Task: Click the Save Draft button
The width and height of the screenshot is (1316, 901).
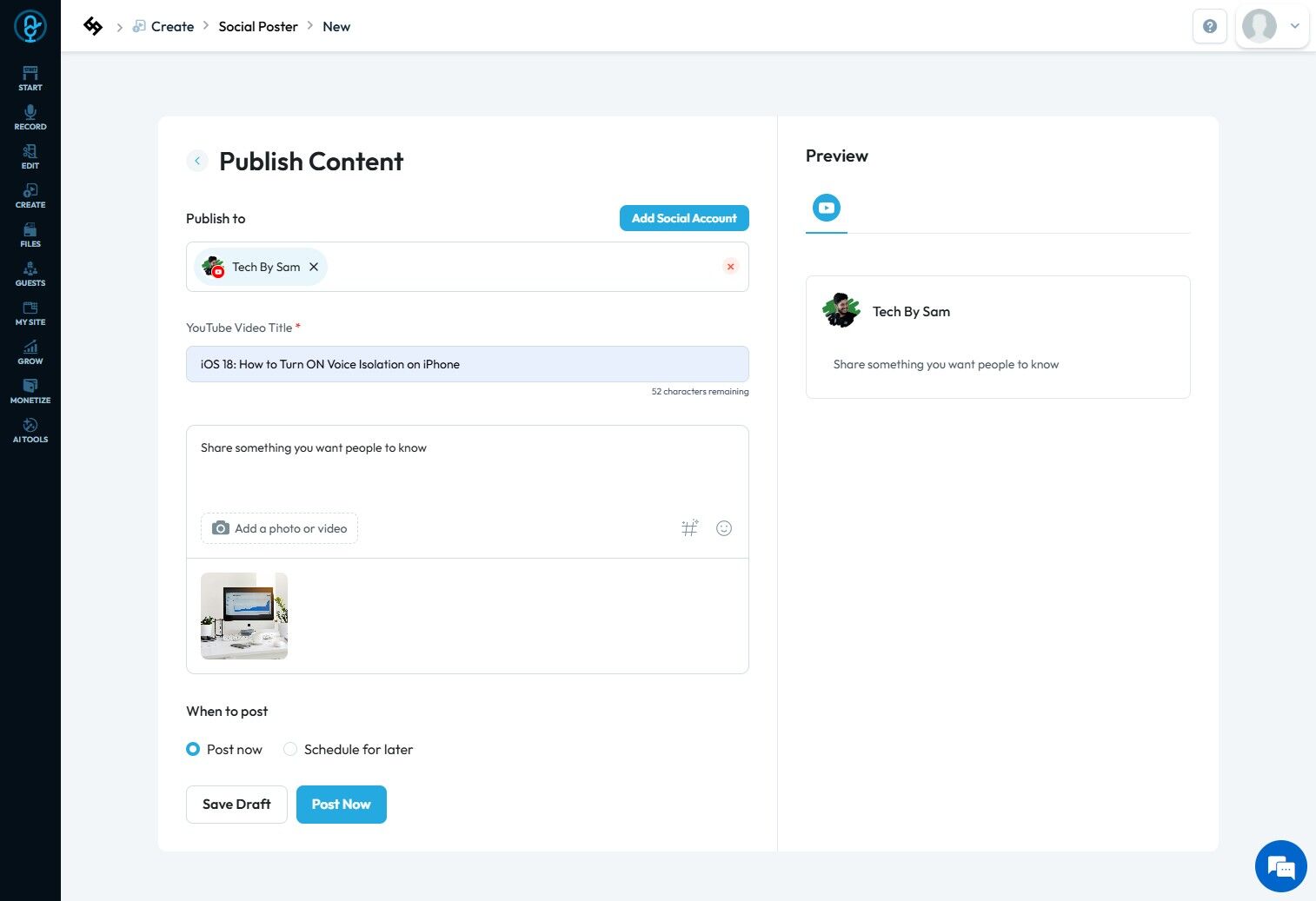Action: 236,805
